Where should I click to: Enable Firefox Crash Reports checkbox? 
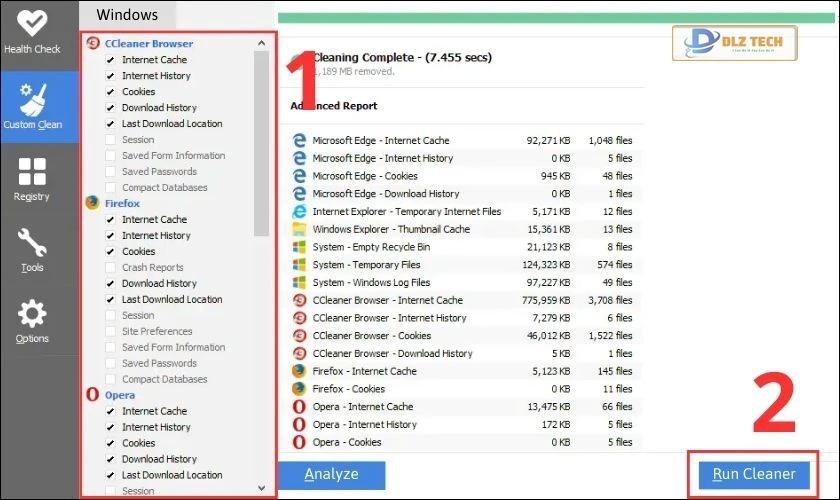(x=110, y=268)
